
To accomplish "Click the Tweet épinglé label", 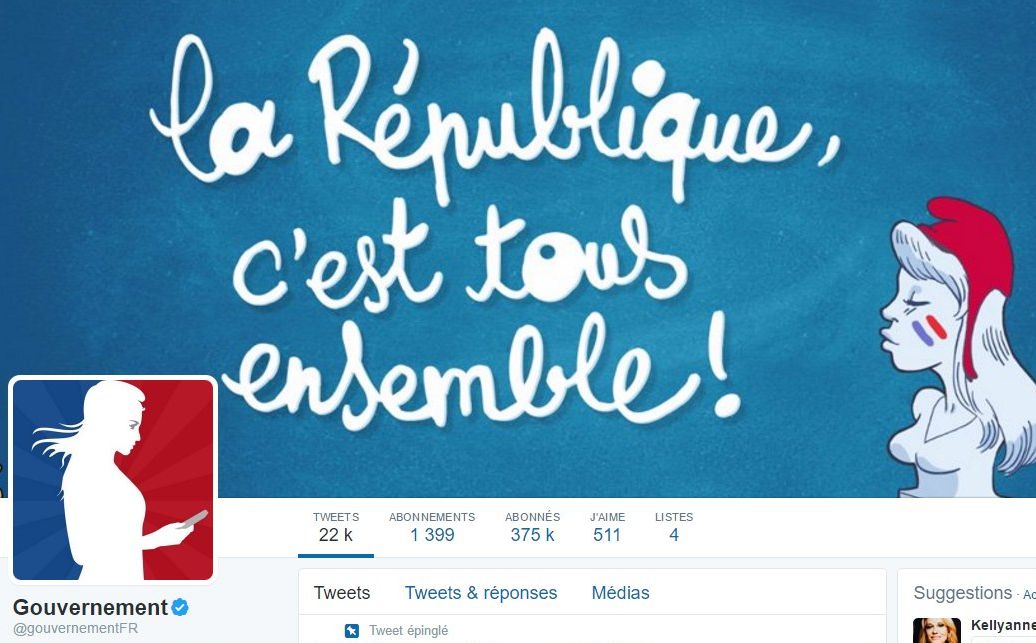I will [x=408, y=630].
